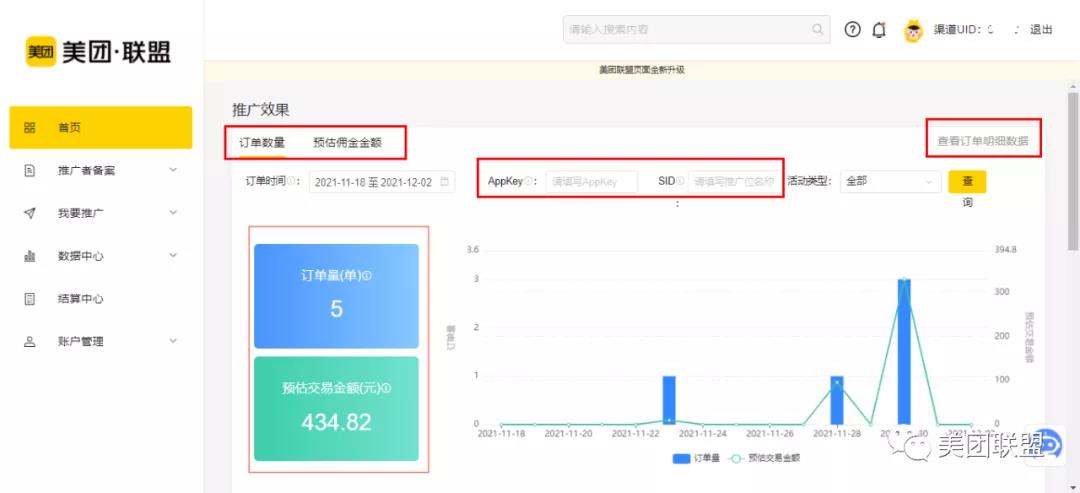The image size is (1080, 493).
Task: Click info icon next to 订单时间
Action: coord(290,181)
